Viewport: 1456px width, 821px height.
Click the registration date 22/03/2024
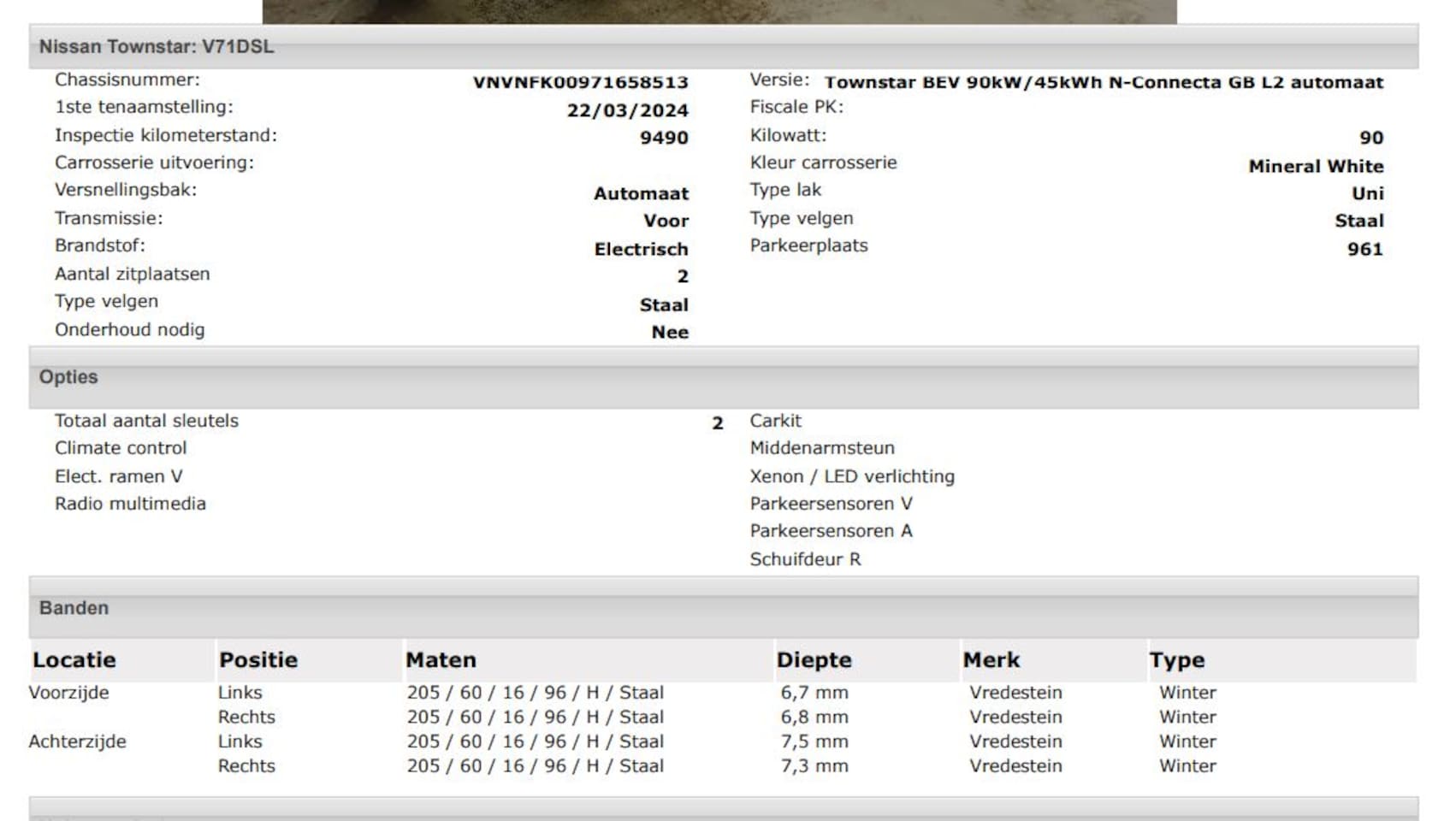(x=627, y=110)
